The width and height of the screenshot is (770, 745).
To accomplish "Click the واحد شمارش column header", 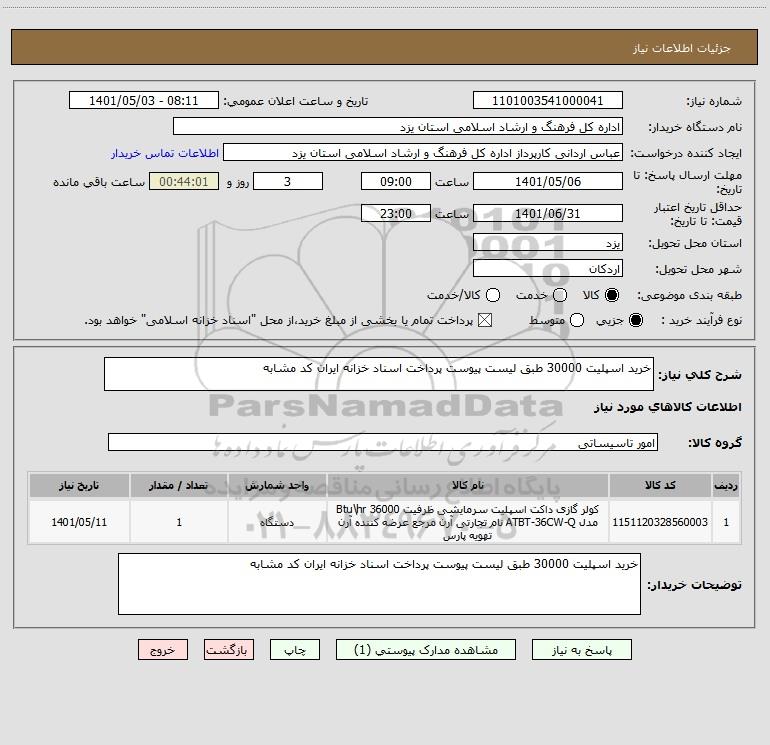I will click(x=277, y=485).
